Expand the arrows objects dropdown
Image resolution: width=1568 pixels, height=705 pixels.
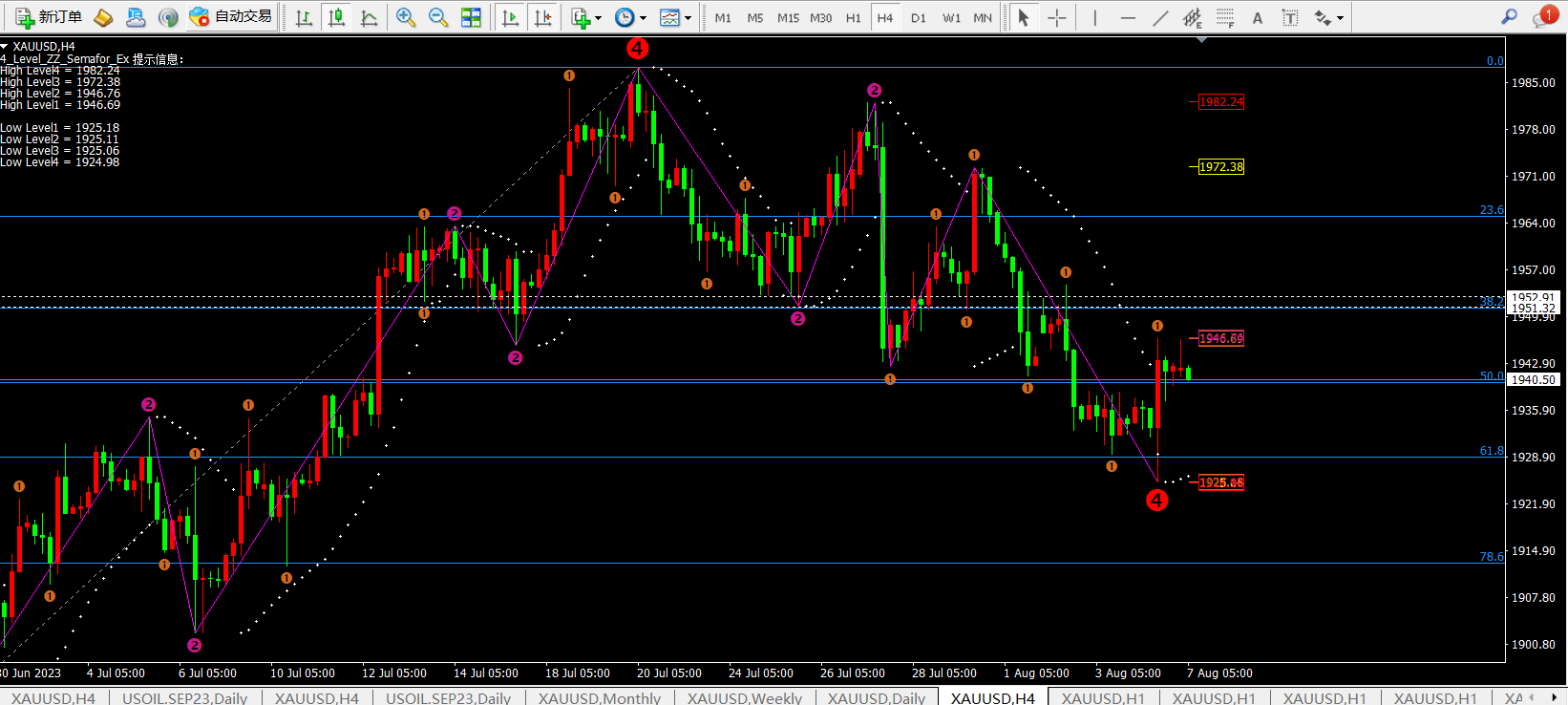(x=1340, y=18)
